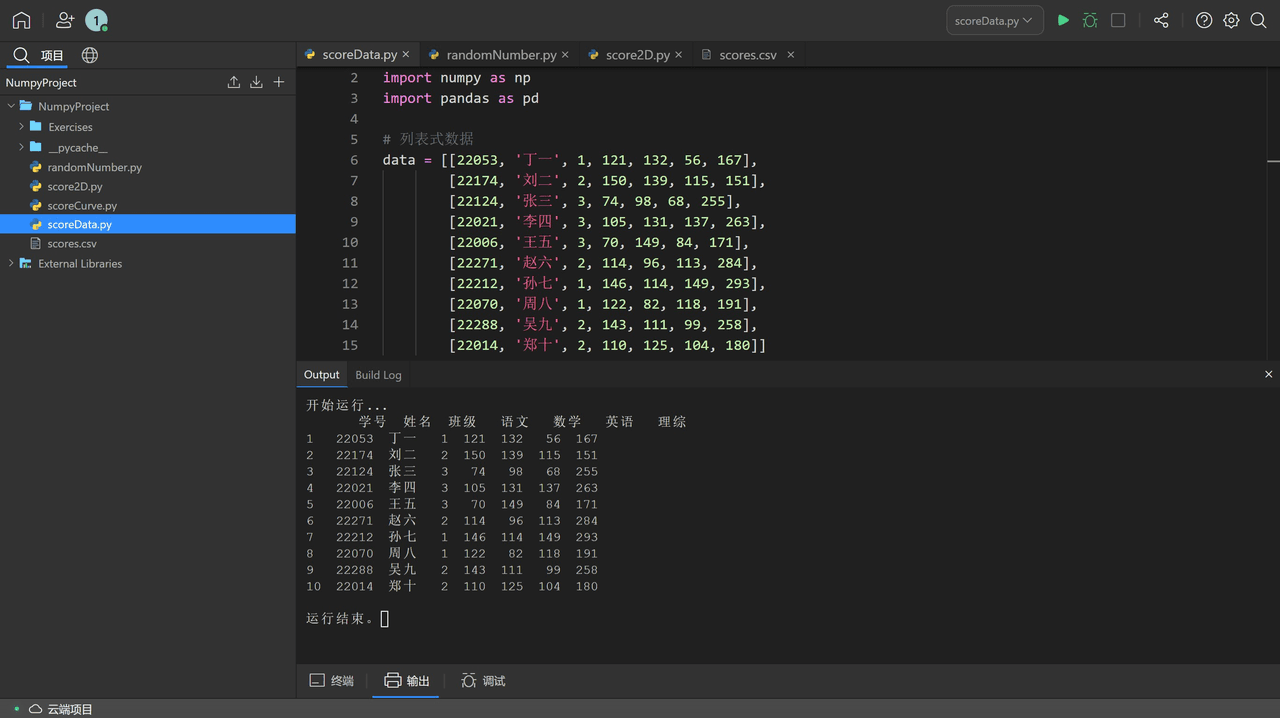Switch to the Build Log tab
1280x718 pixels.
378,374
